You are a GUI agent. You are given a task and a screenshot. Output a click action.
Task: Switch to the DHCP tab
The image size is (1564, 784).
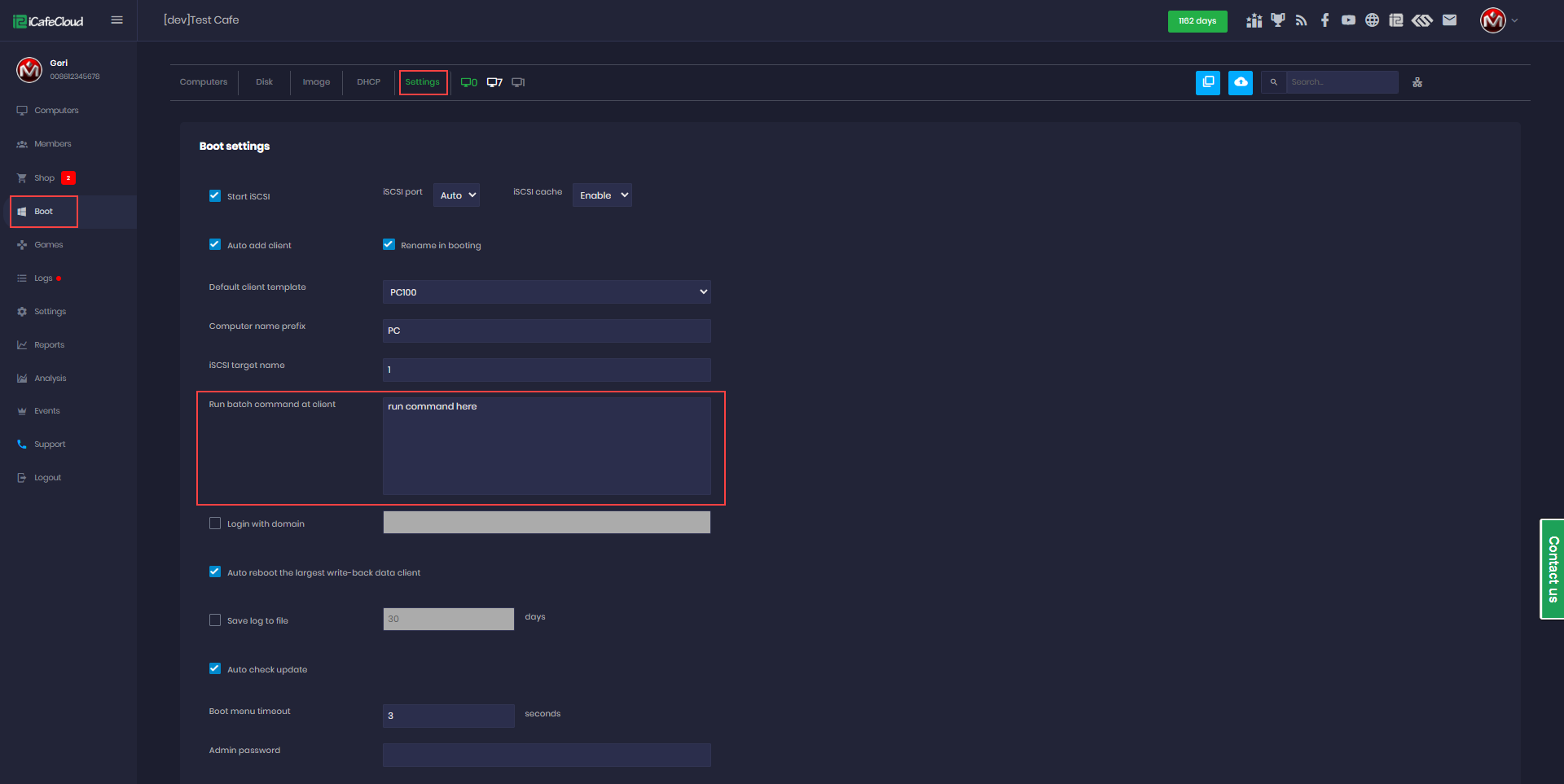coord(368,82)
